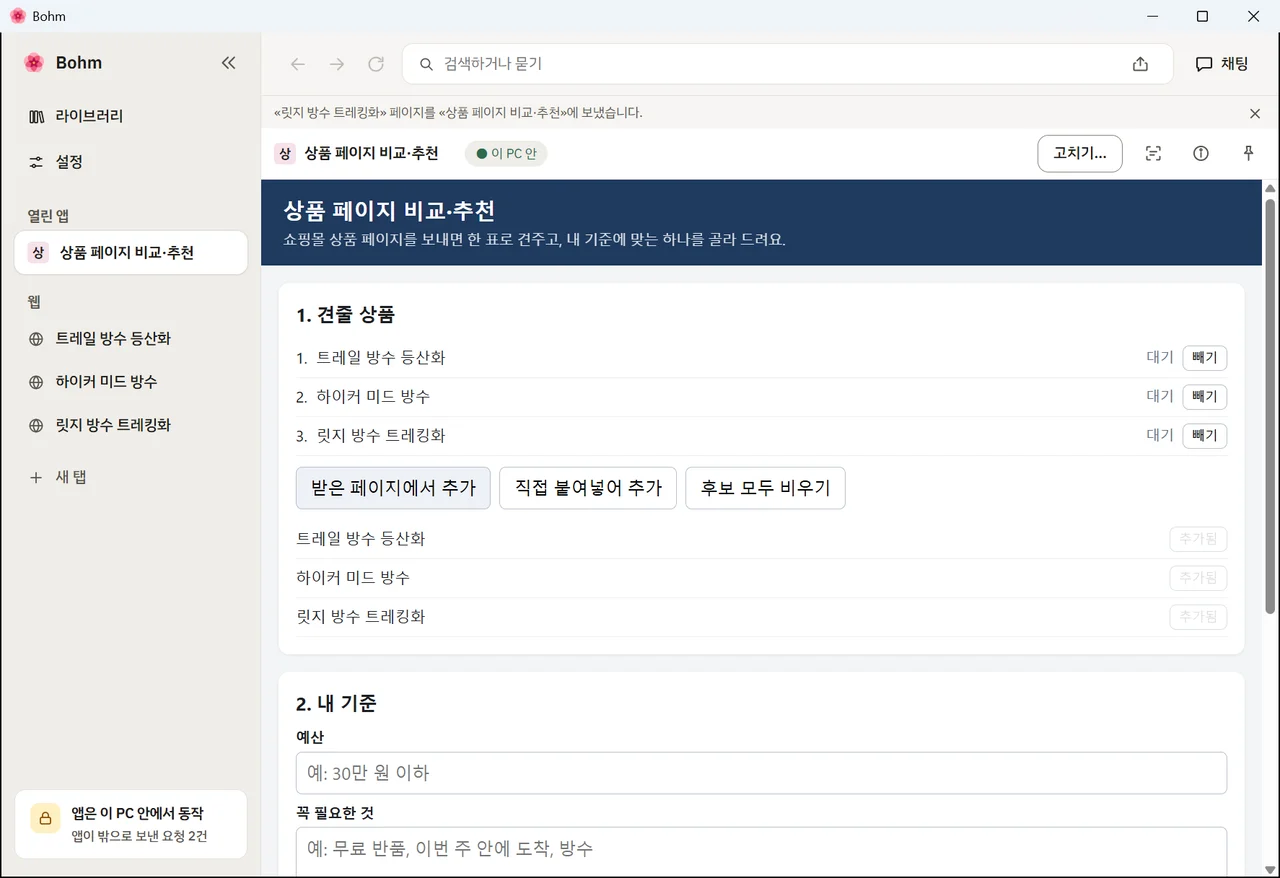Go forward with the right arrow
This screenshot has height=878, width=1280.
(337, 64)
